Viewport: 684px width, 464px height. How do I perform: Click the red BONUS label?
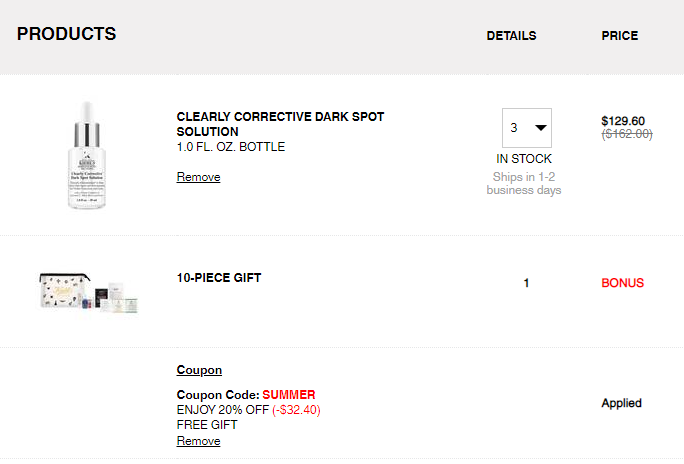[622, 283]
